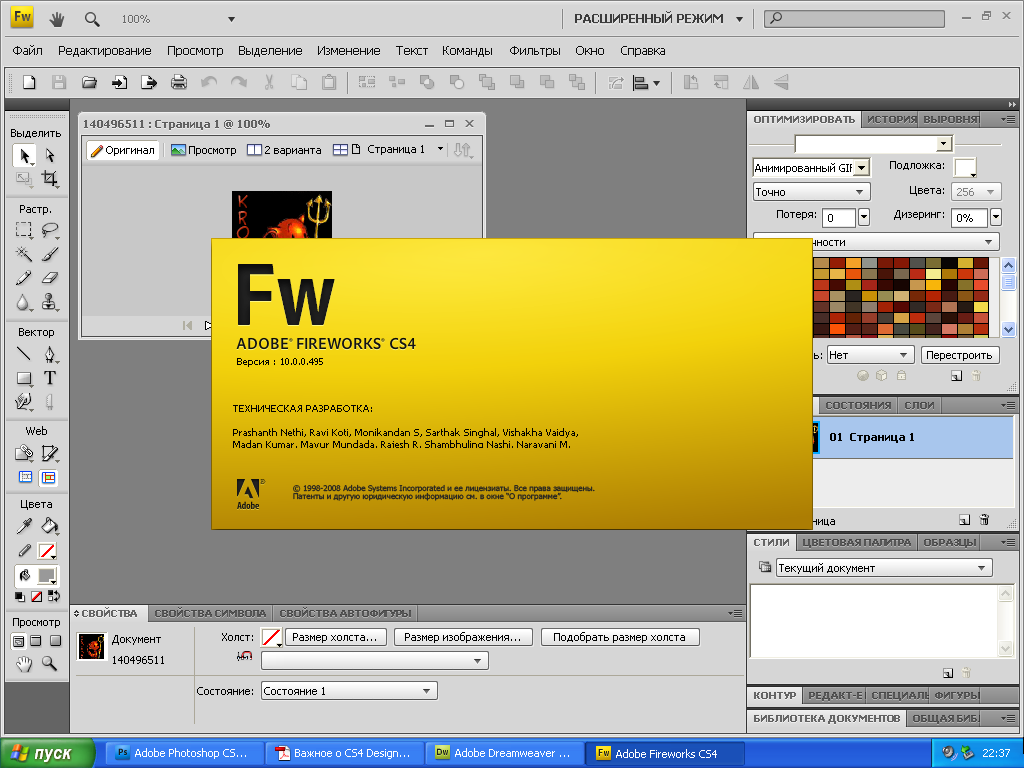This screenshot has width=1024, height=768.
Task: Select the Hotspot tool
Action: pyautogui.click(x=24, y=453)
